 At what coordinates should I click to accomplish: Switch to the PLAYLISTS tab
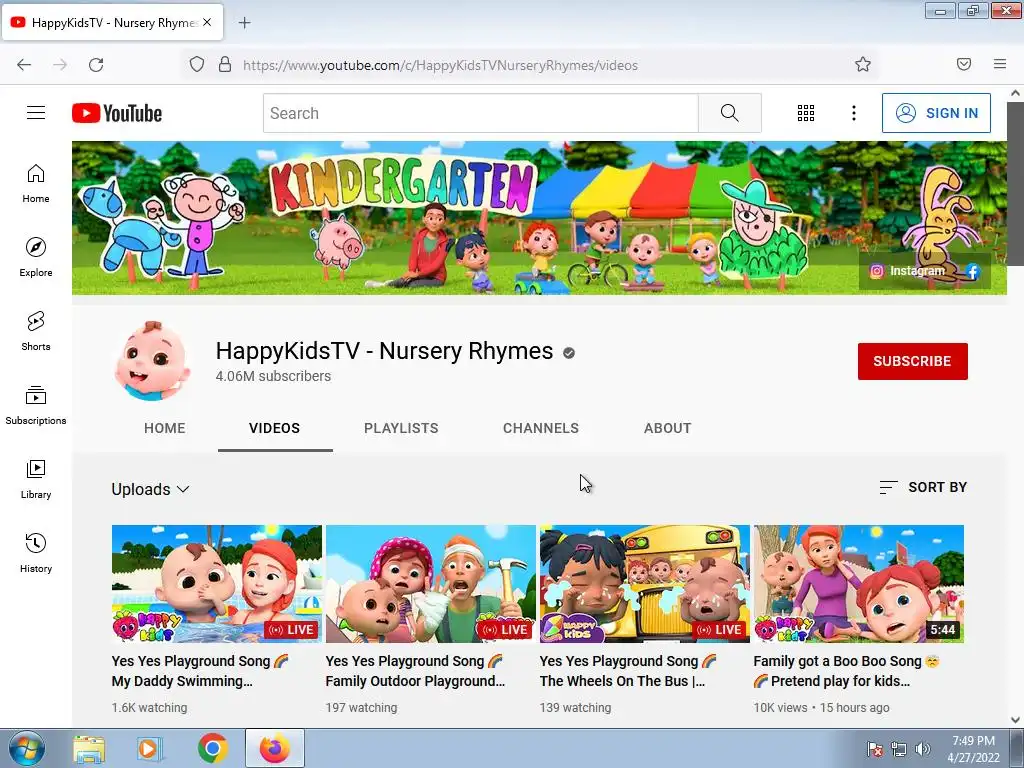click(x=401, y=428)
